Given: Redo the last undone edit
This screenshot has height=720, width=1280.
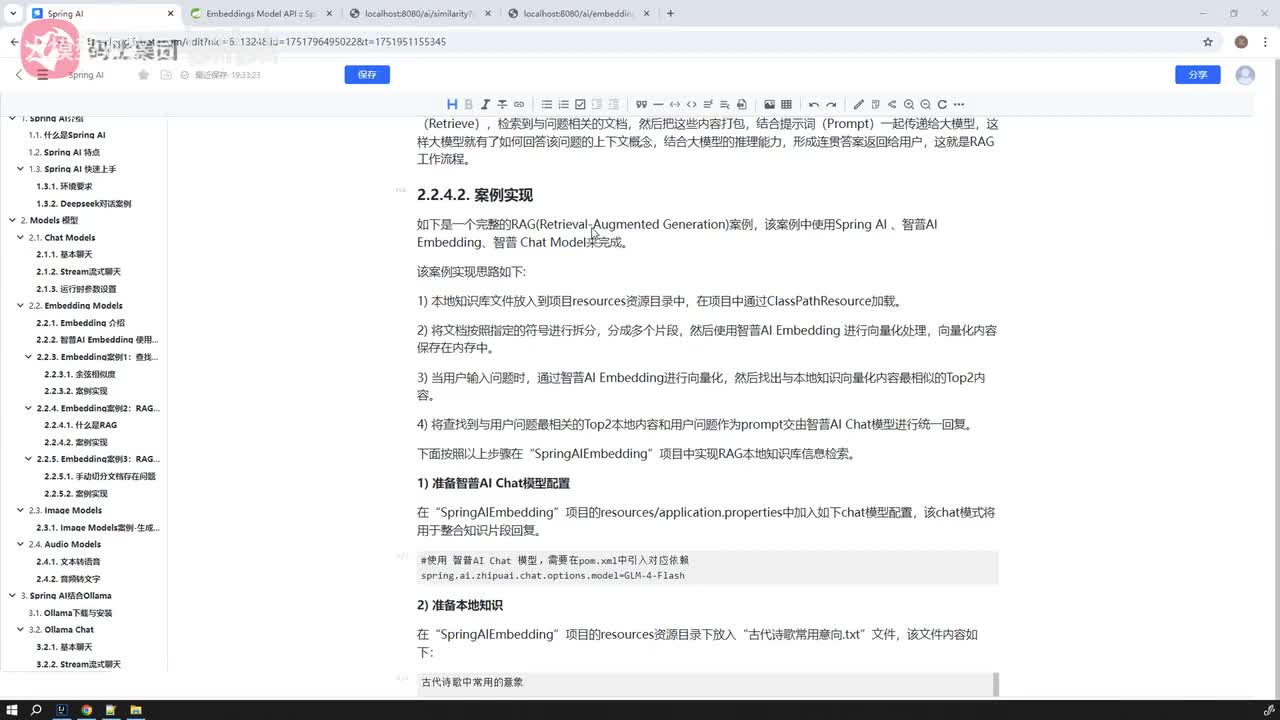Looking at the screenshot, I should 831,104.
